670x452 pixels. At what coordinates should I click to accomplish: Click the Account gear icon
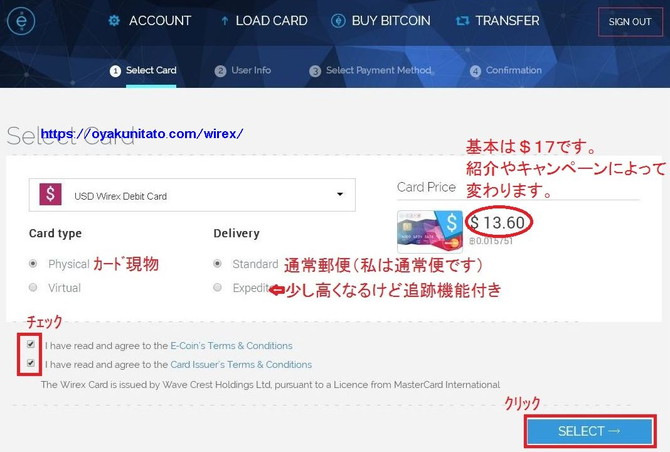click(x=114, y=21)
